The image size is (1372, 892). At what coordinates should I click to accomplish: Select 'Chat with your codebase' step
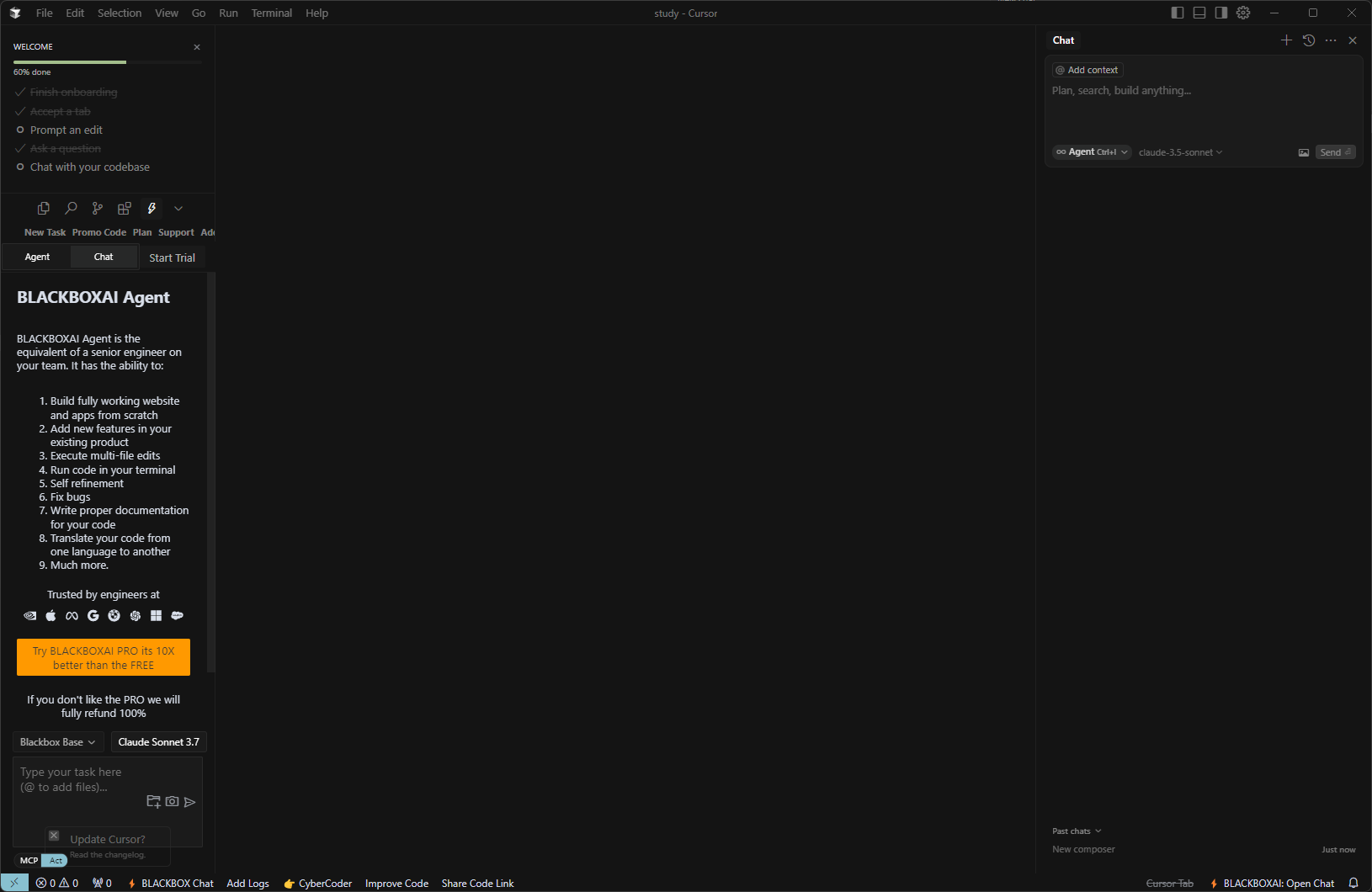[x=89, y=167]
